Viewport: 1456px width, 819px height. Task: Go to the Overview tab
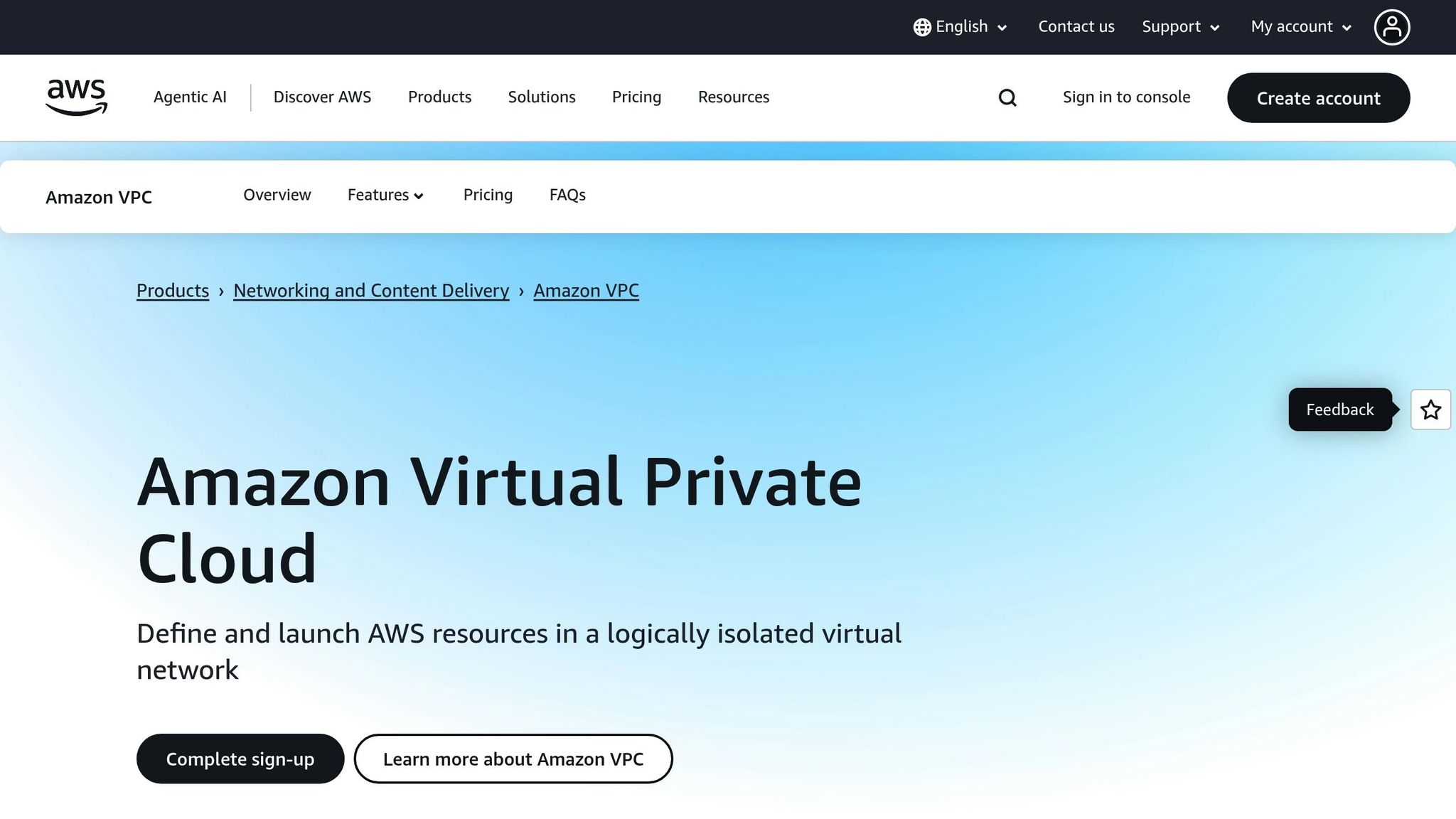click(277, 195)
